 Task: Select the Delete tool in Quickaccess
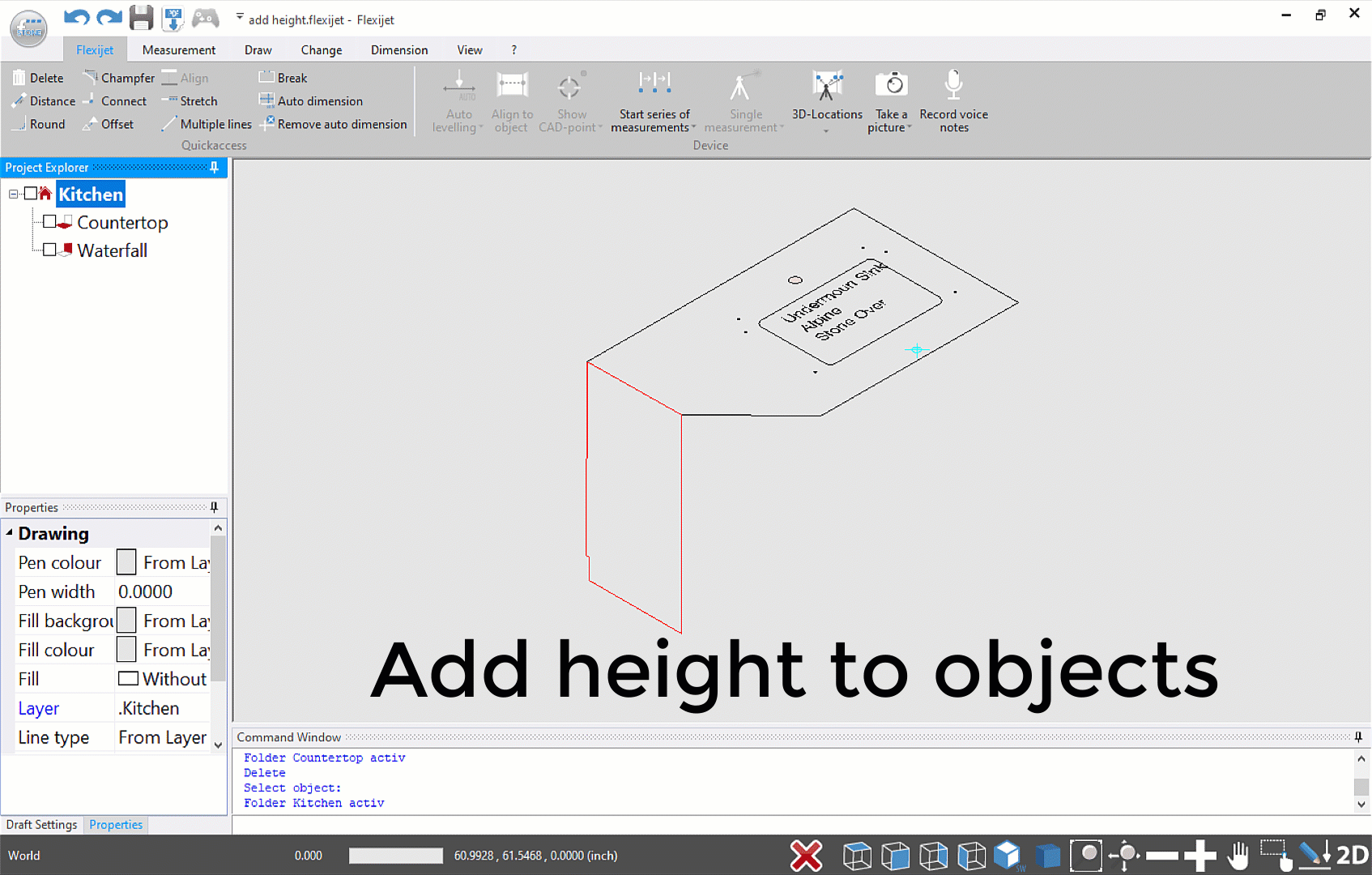coord(37,77)
